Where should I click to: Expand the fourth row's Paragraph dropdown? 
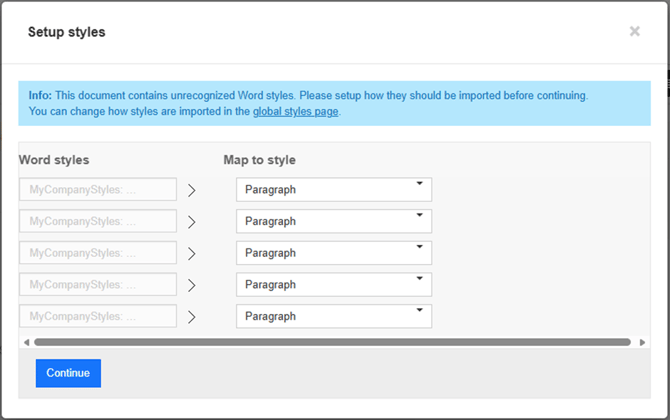(x=333, y=285)
